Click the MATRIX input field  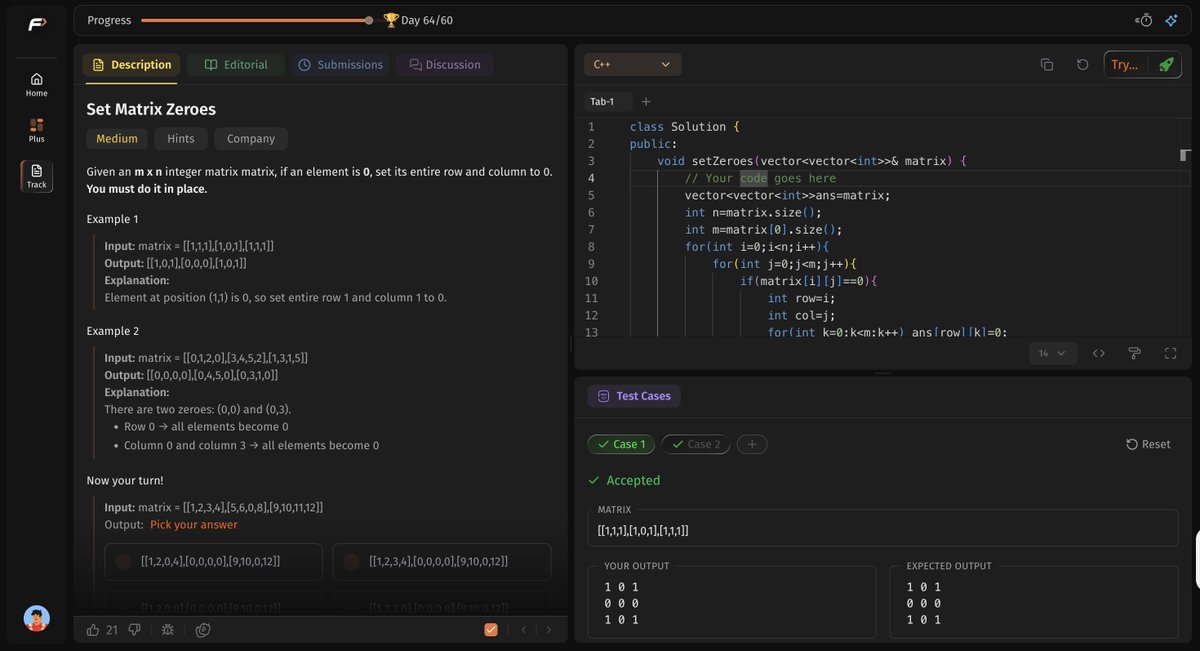coord(883,530)
